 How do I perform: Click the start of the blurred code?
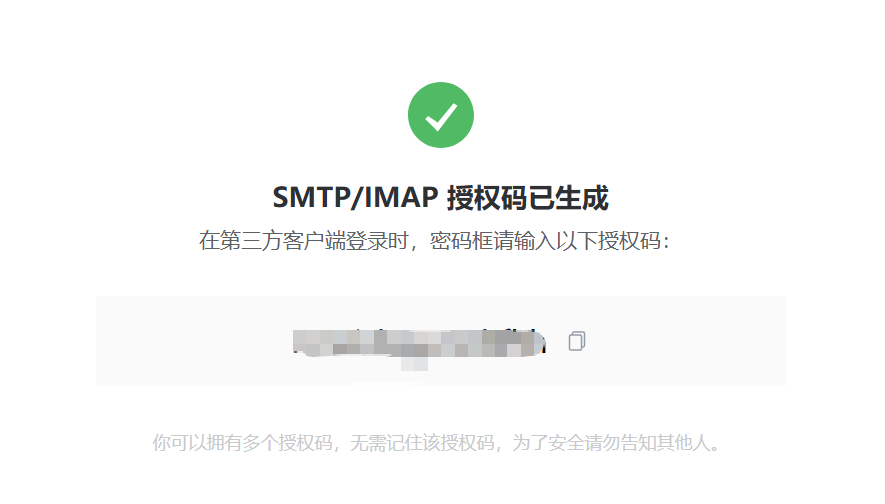(x=298, y=342)
